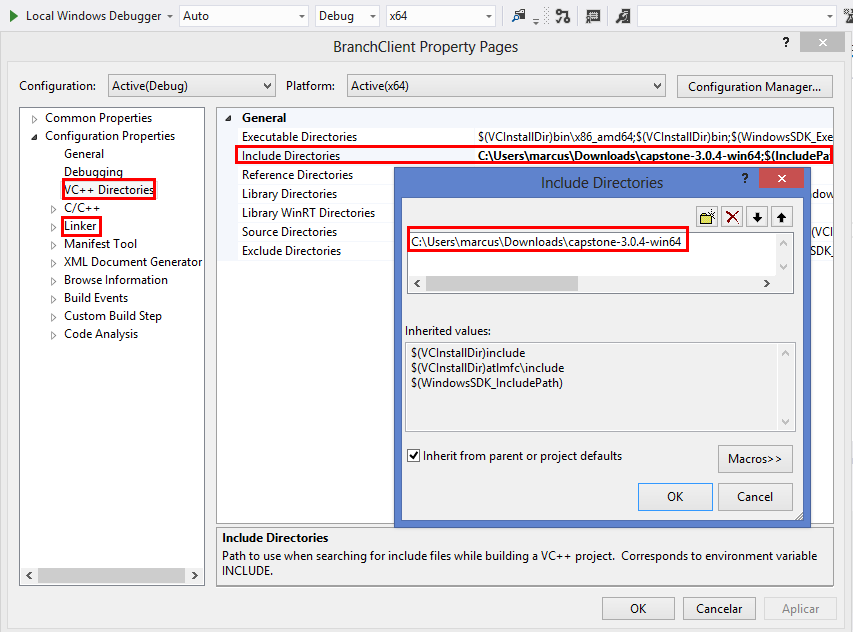
Task: Click the Macros>> button
Action: pos(755,459)
